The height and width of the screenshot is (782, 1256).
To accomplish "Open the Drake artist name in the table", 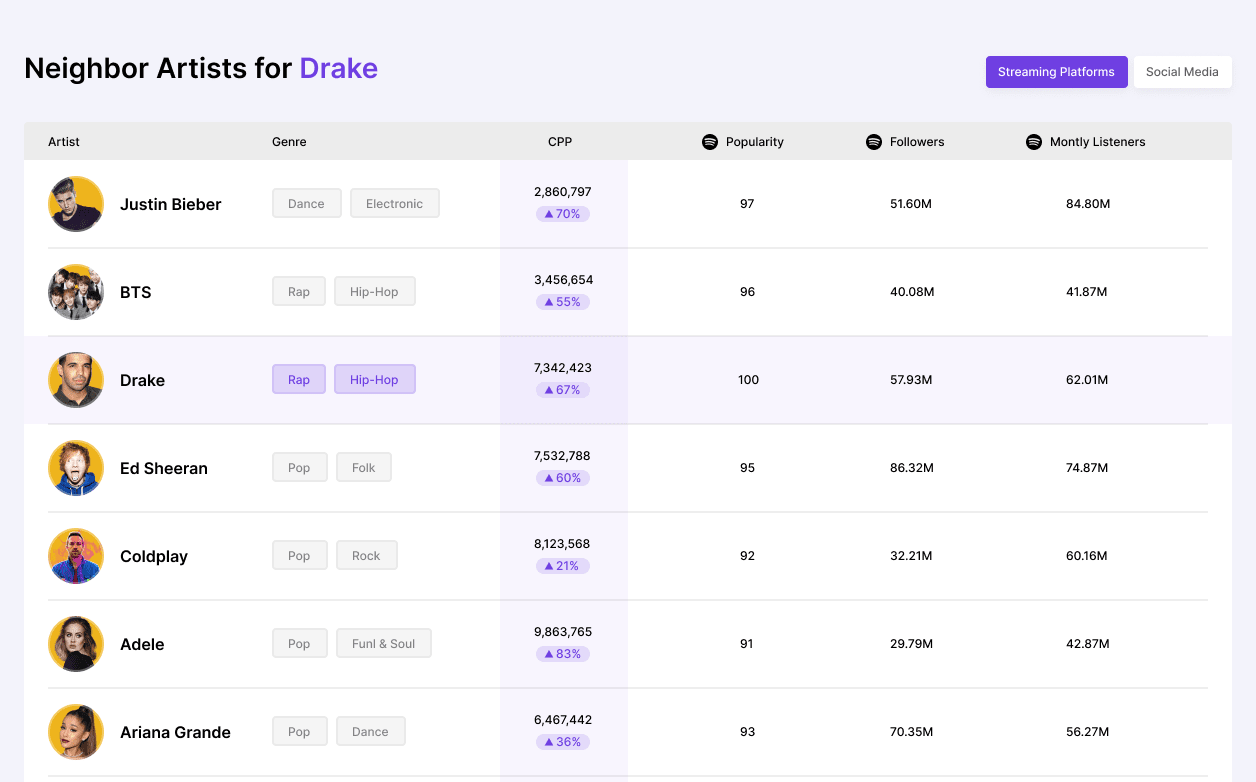I will tap(142, 380).
